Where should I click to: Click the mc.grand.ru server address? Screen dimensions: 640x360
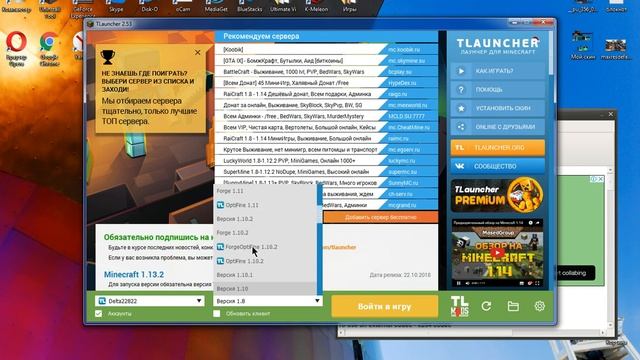(x=402, y=205)
